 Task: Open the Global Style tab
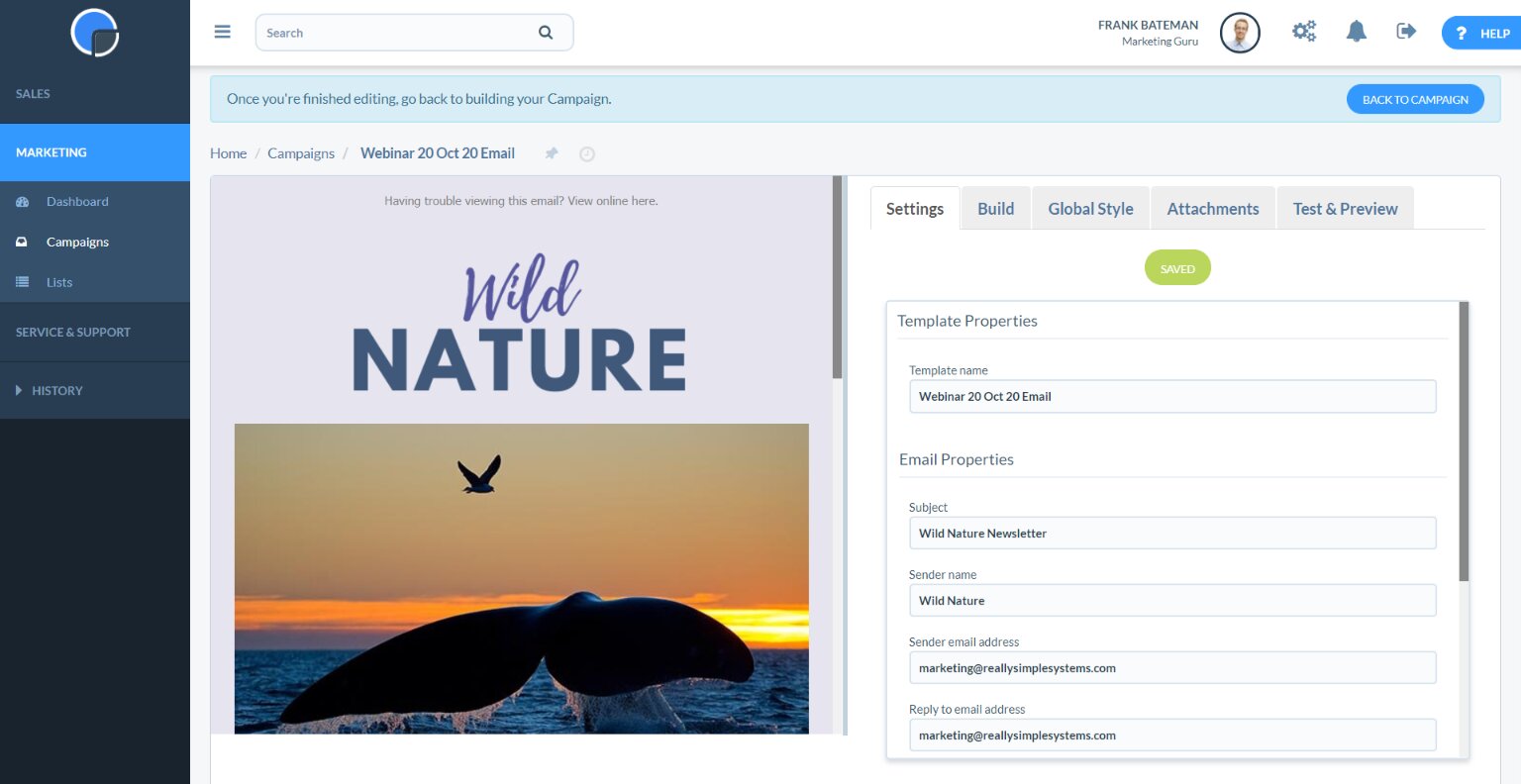click(x=1090, y=209)
